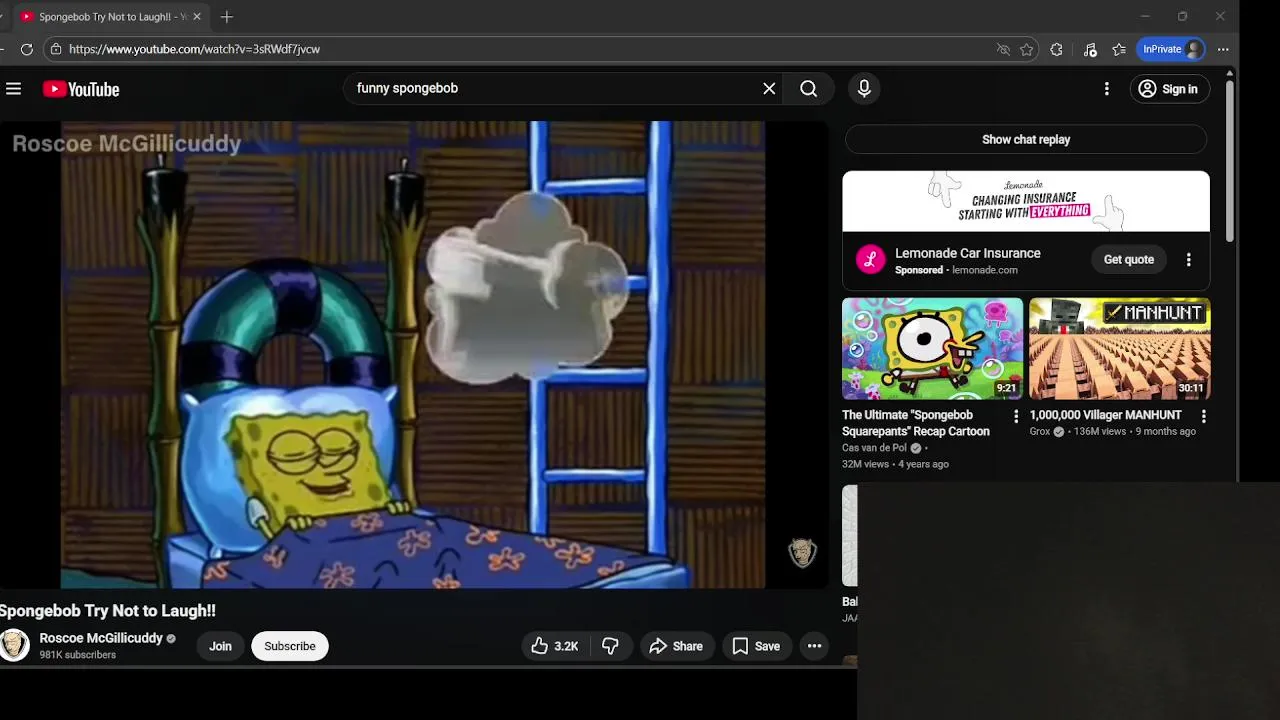
Task: Open 'The Ultimate Spongebob Squarepants Recap Cartoon' title
Action: pos(916,423)
